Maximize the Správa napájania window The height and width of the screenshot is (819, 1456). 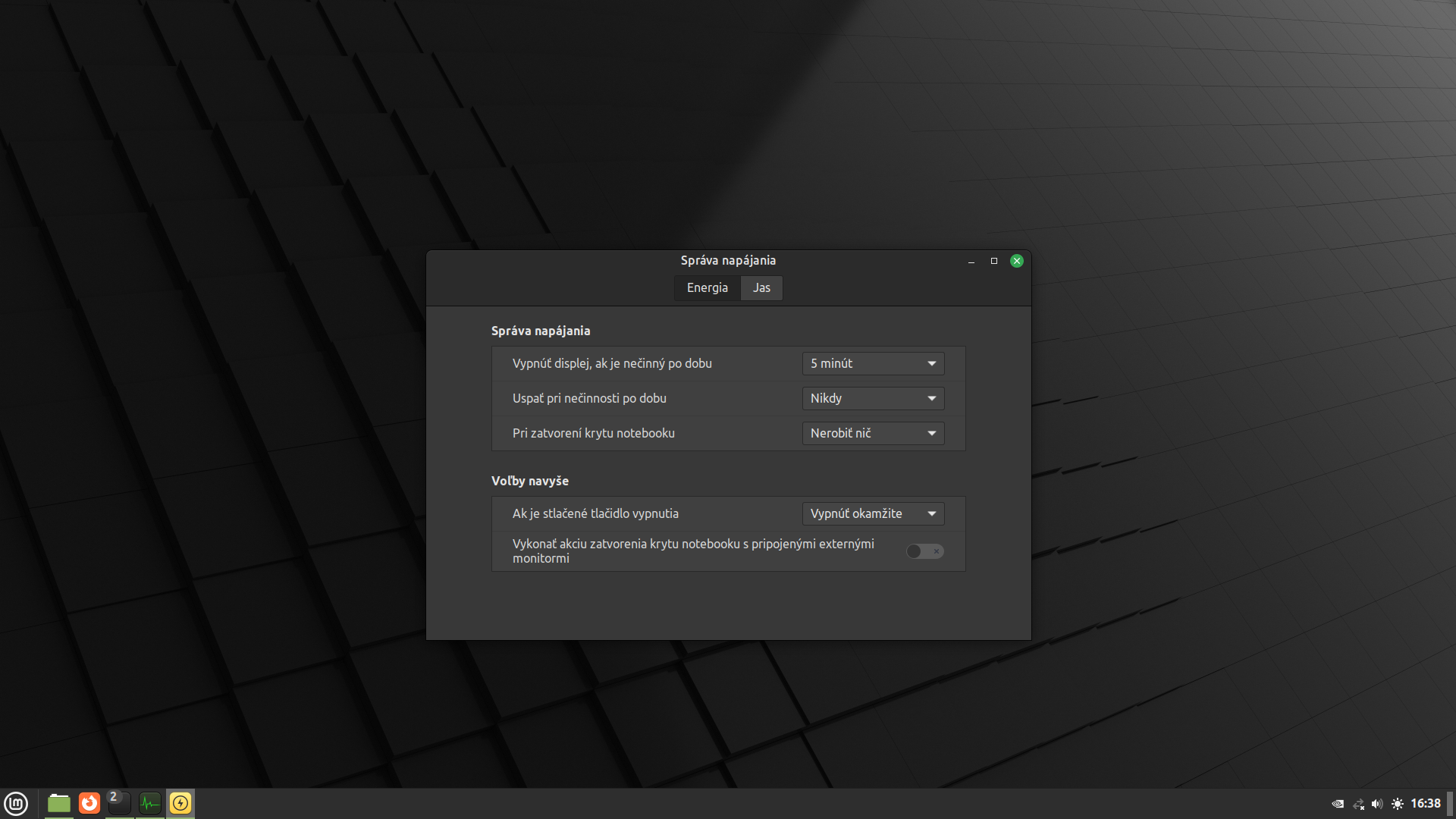coord(993,261)
